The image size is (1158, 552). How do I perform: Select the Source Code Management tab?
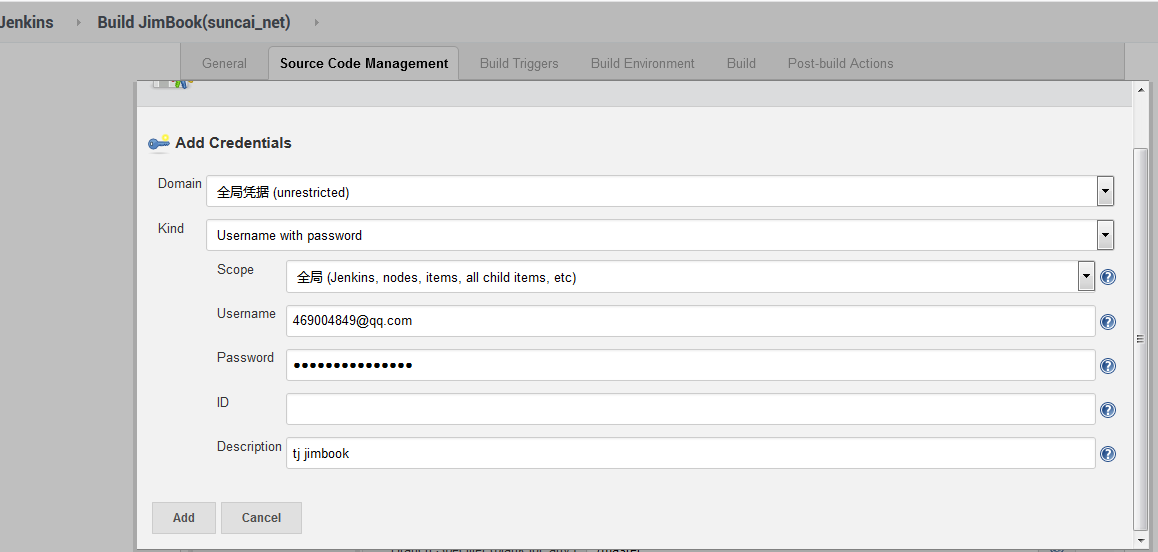tap(363, 64)
